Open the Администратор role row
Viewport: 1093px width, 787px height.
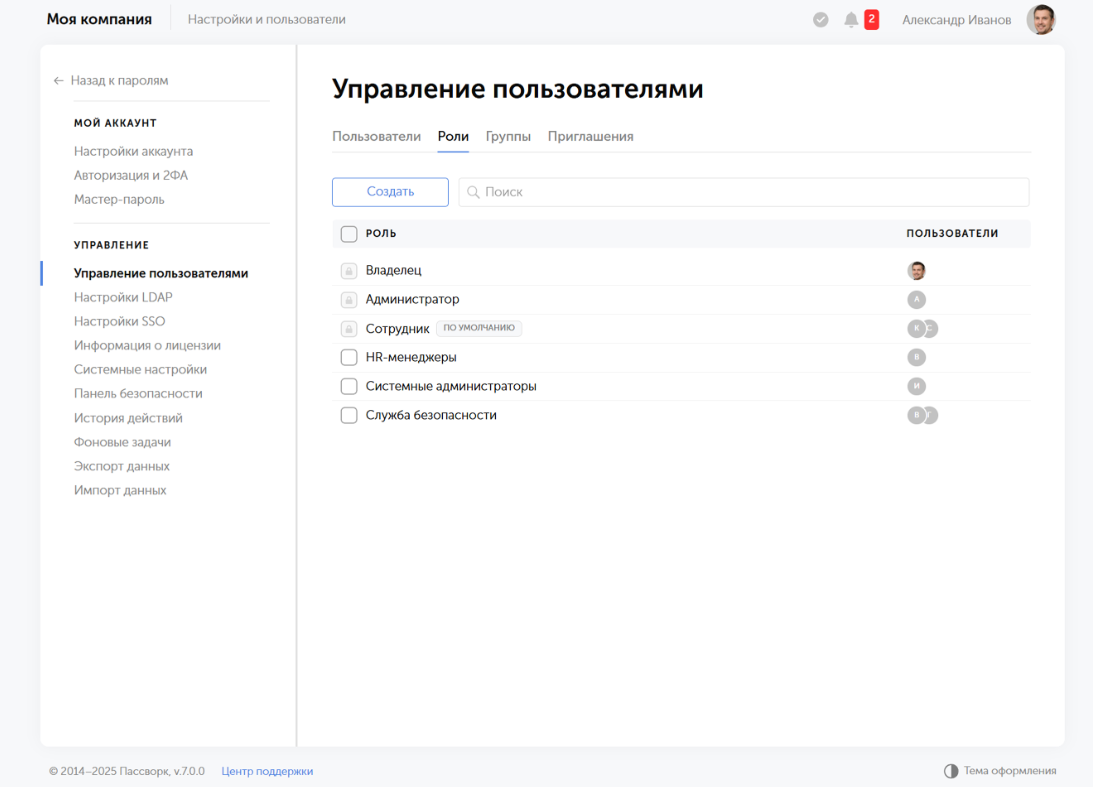[681, 300]
